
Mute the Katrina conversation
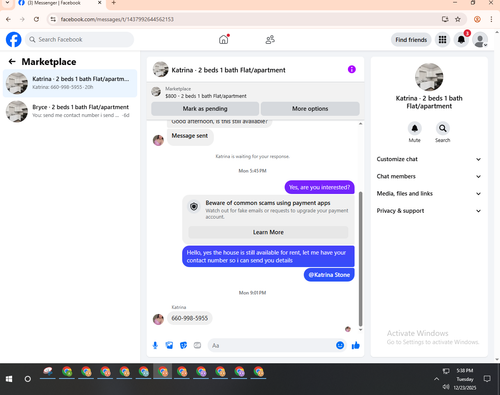[414, 128]
